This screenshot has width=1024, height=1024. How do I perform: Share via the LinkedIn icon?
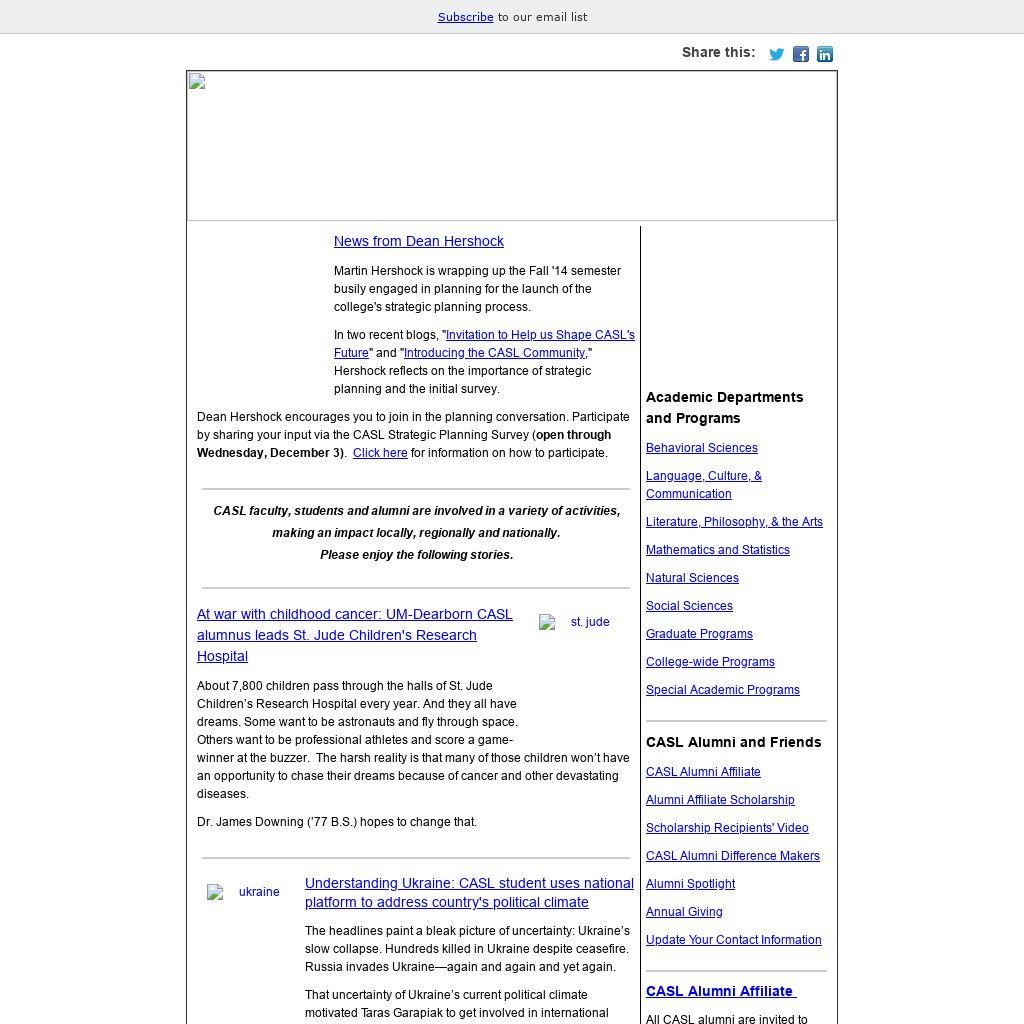click(825, 54)
